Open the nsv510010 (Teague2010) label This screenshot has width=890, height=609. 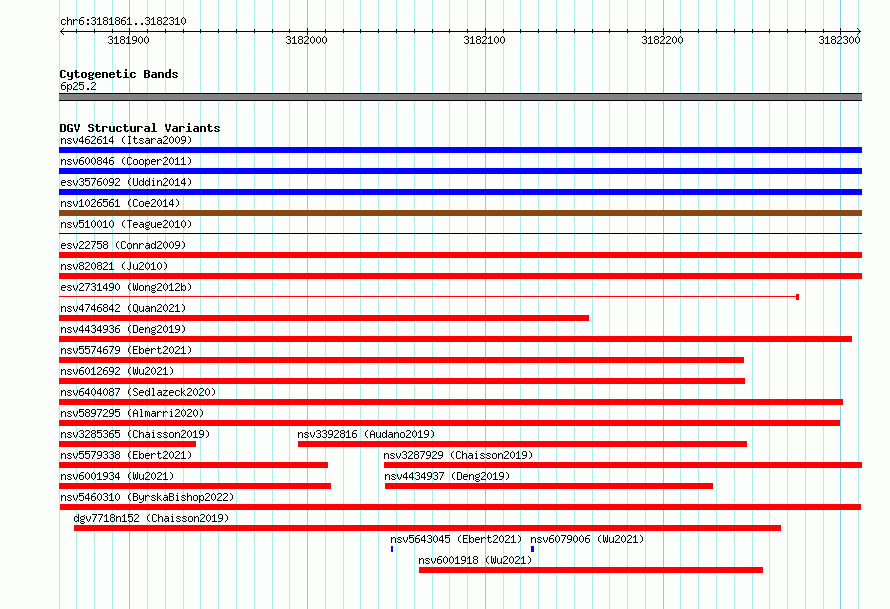pos(126,224)
